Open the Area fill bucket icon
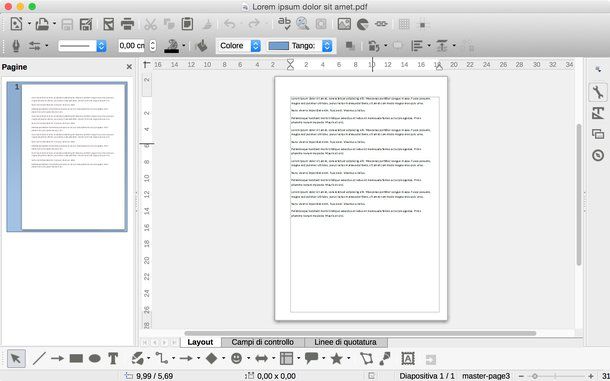This screenshot has height=381, width=610. (202, 46)
